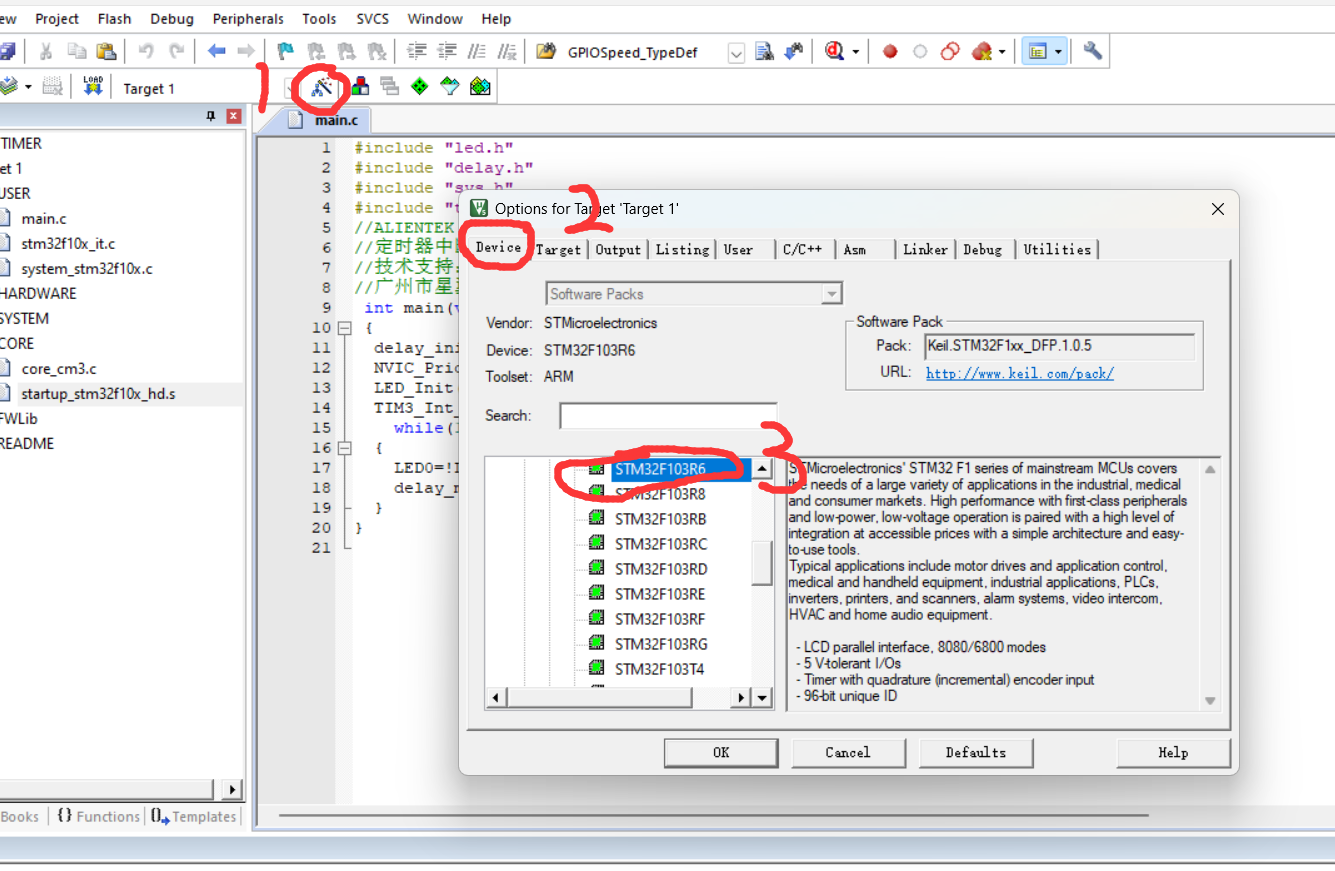
Task: Open the Software Packs combo box
Action: (694, 294)
